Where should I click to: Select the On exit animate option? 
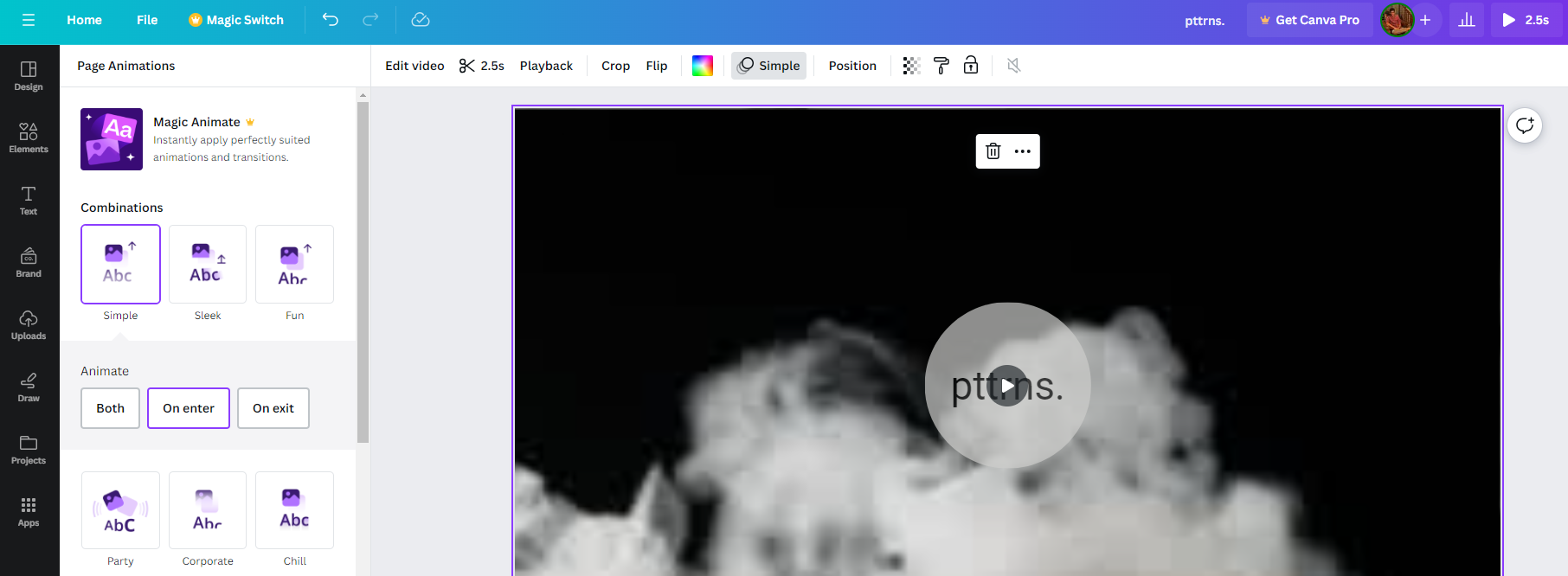tap(273, 408)
